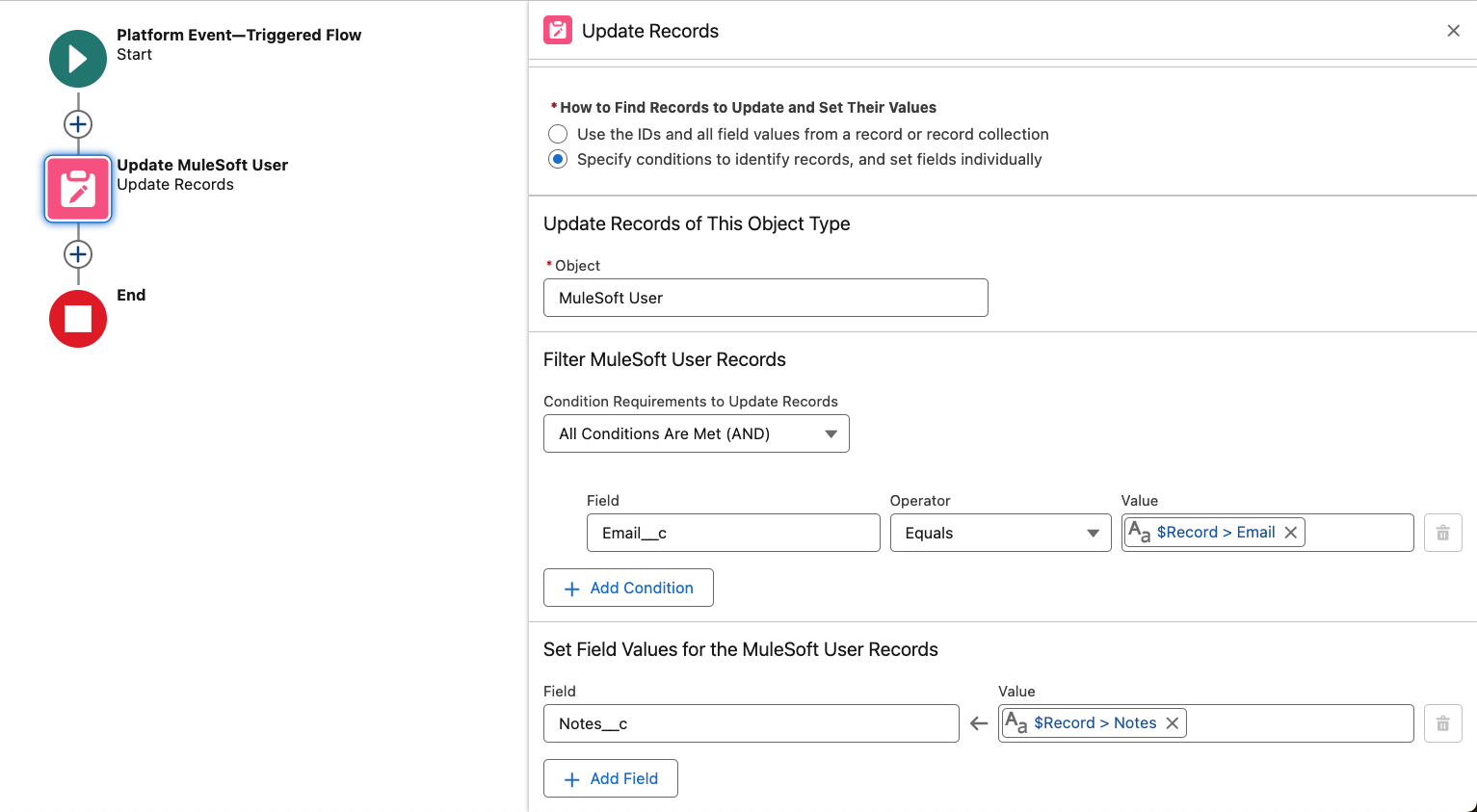Click the red End node icon

tap(77, 319)
